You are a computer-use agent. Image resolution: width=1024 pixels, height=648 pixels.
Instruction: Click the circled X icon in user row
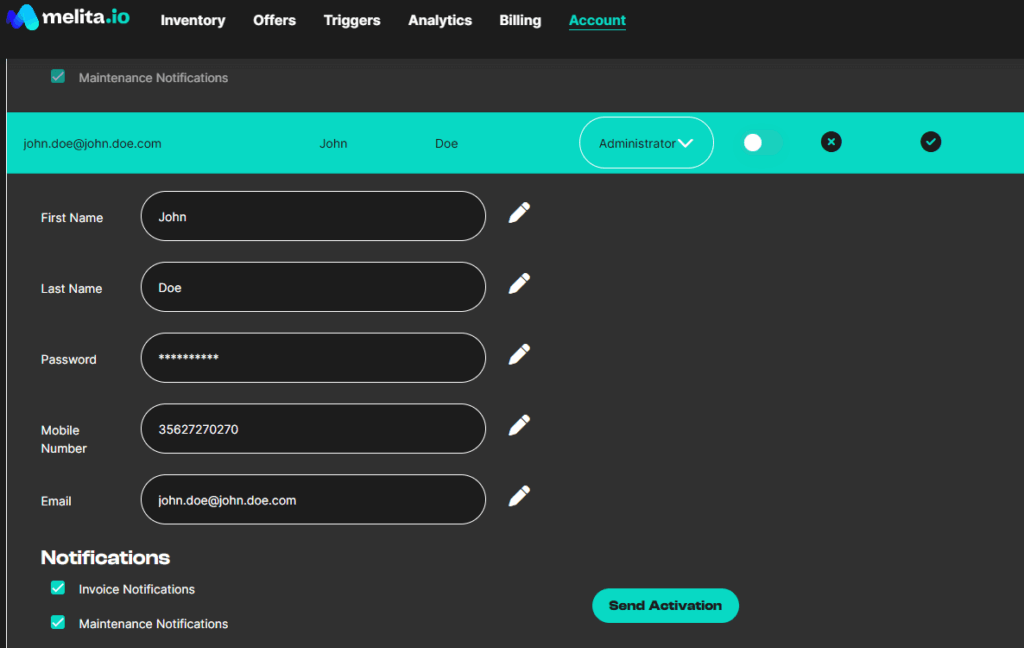coord(831,142)
